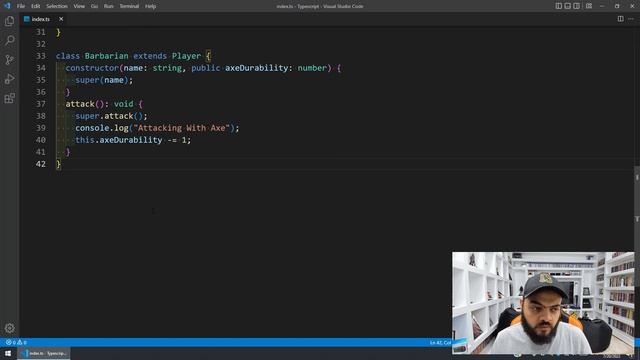Open the Selection menu

(x=57, y=6)
